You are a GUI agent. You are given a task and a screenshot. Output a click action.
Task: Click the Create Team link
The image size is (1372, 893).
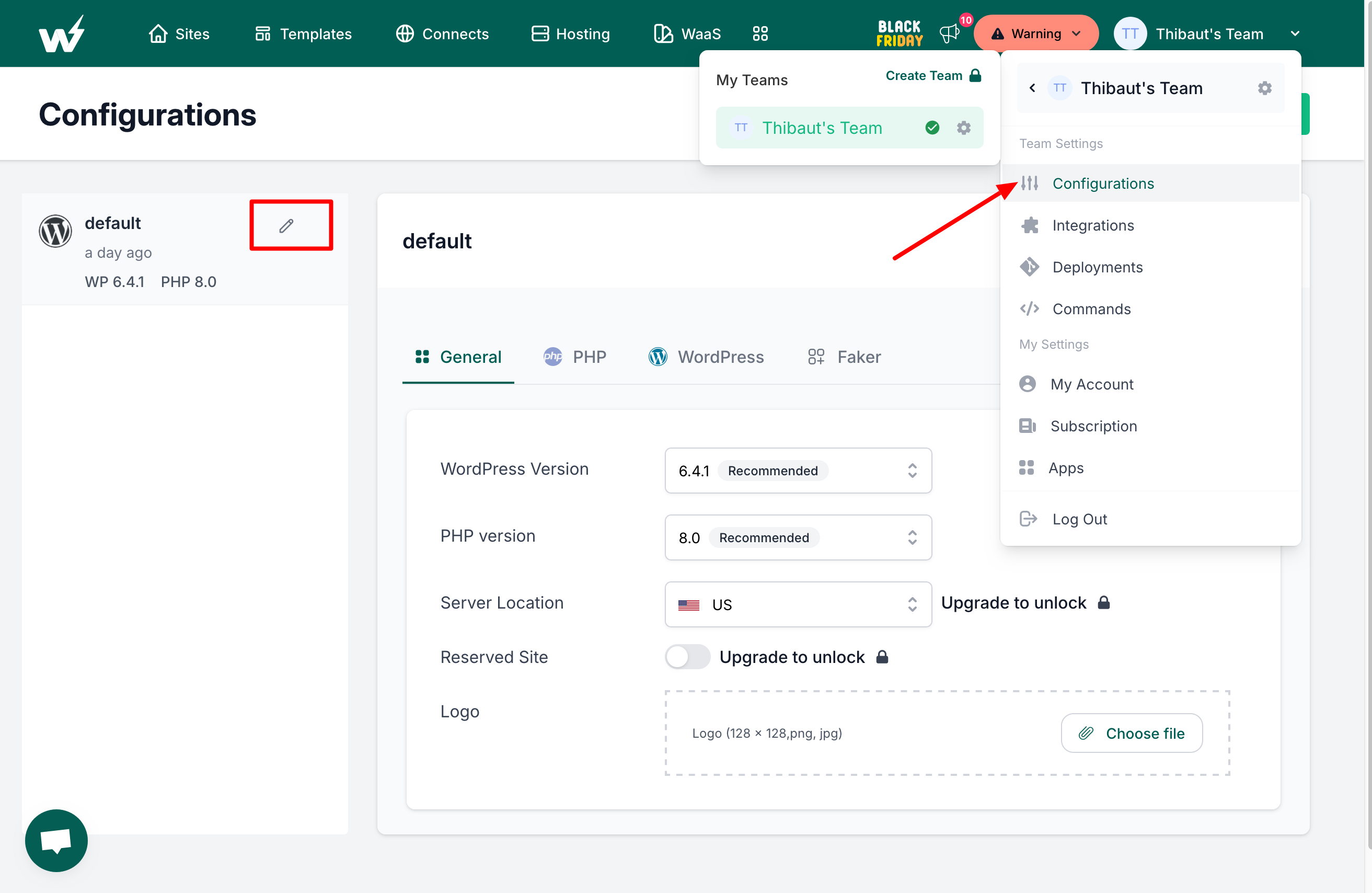(x=924, y=75)
